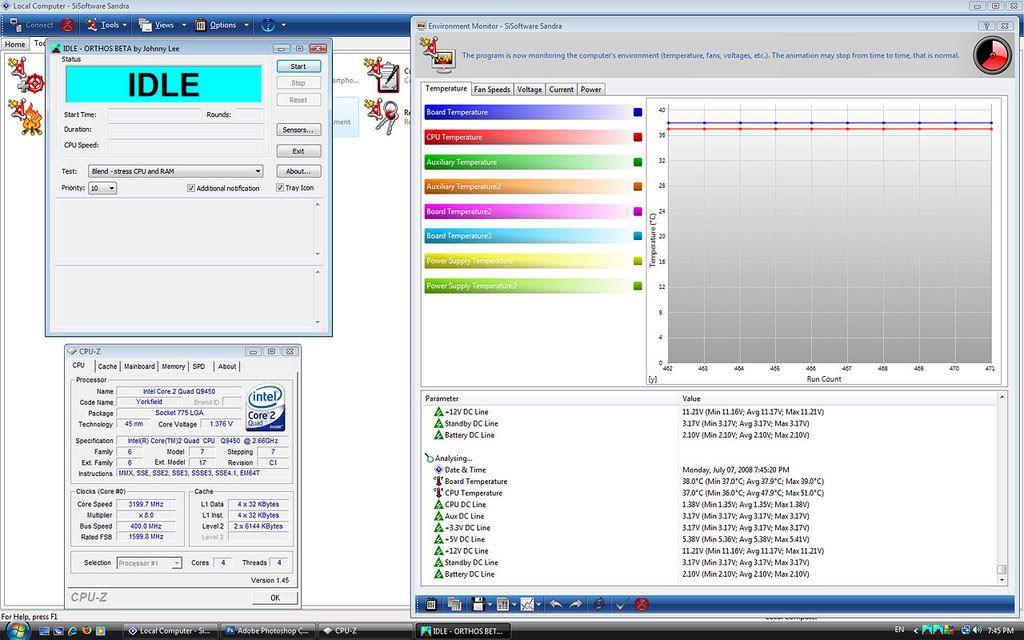Click Sensors... button in ORTHOS
1024x640 pixels.
298,130
